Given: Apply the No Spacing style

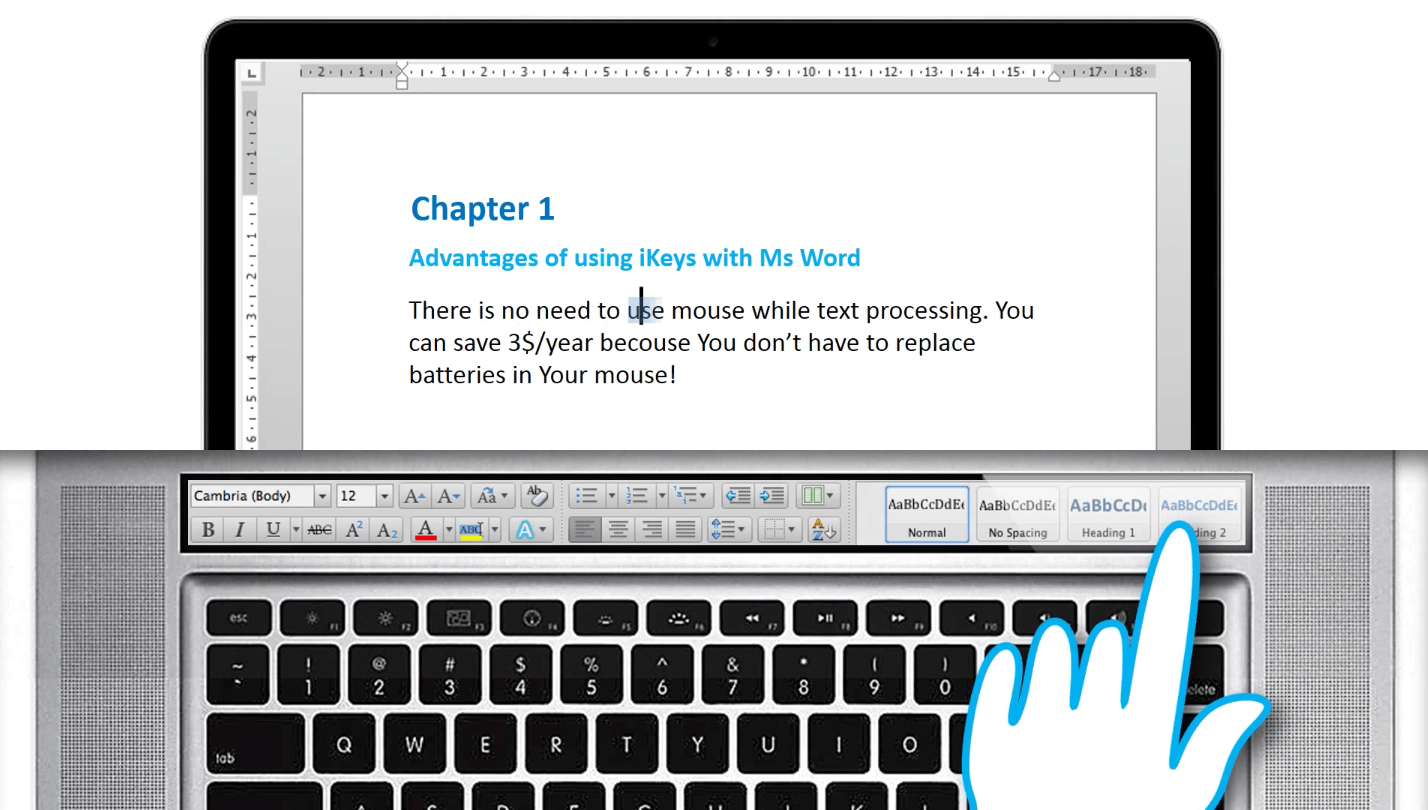Looking at the screenshot, I should tap(1017, 514).
